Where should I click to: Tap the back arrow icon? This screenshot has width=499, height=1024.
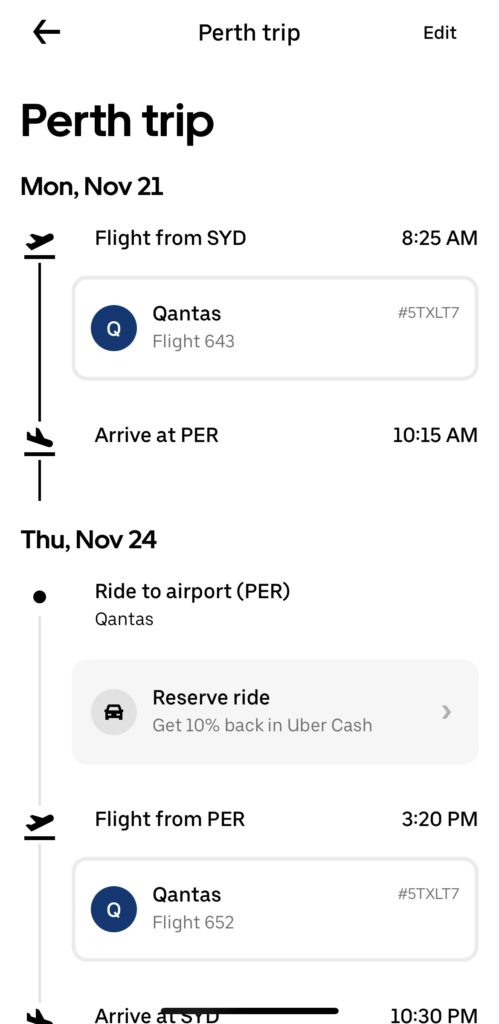point(46,32)
